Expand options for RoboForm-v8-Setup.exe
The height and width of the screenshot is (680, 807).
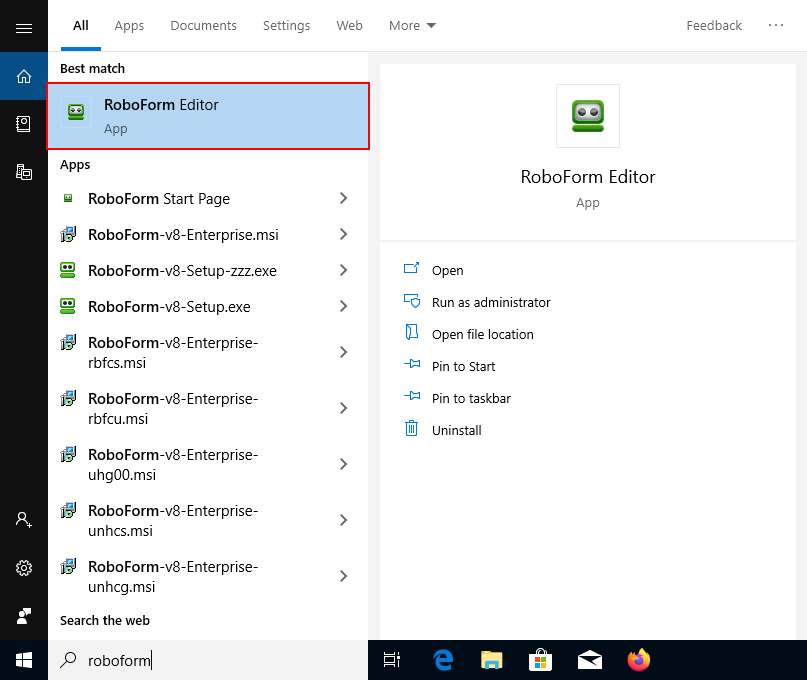point(344,307)
